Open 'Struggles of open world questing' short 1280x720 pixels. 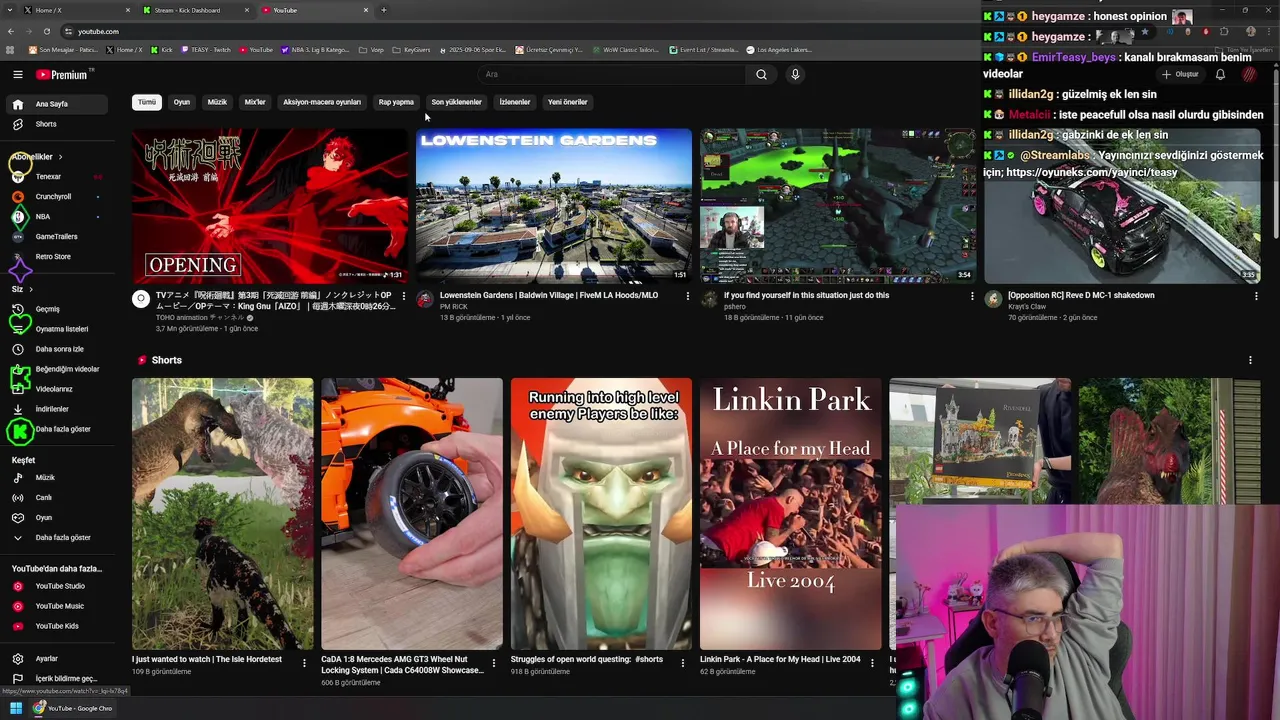pos(601,514)
